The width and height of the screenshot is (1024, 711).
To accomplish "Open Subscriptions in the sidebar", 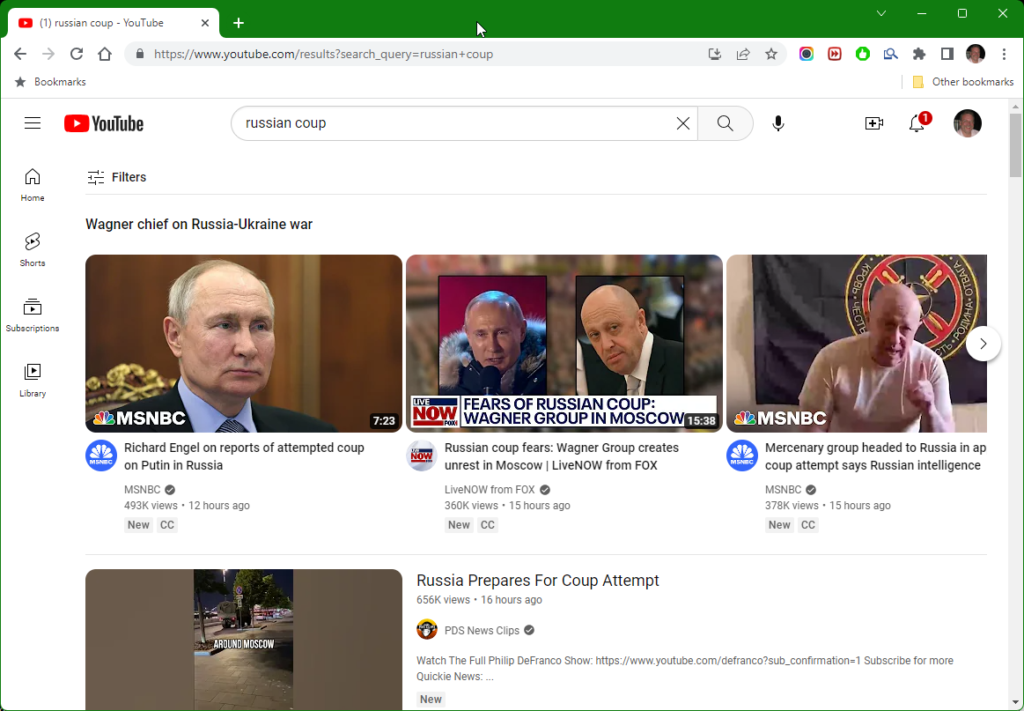I will (x=32, y=314).
